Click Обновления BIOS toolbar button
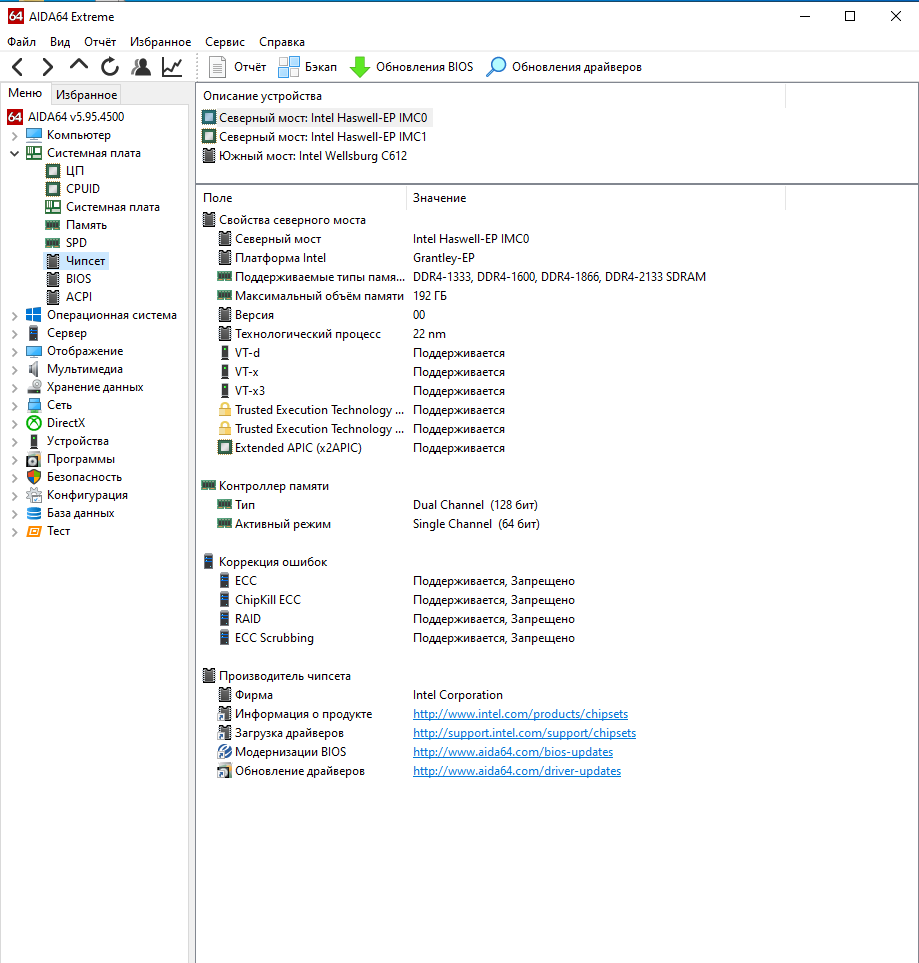Screen dimensions: 919x963 click(412, 67)
